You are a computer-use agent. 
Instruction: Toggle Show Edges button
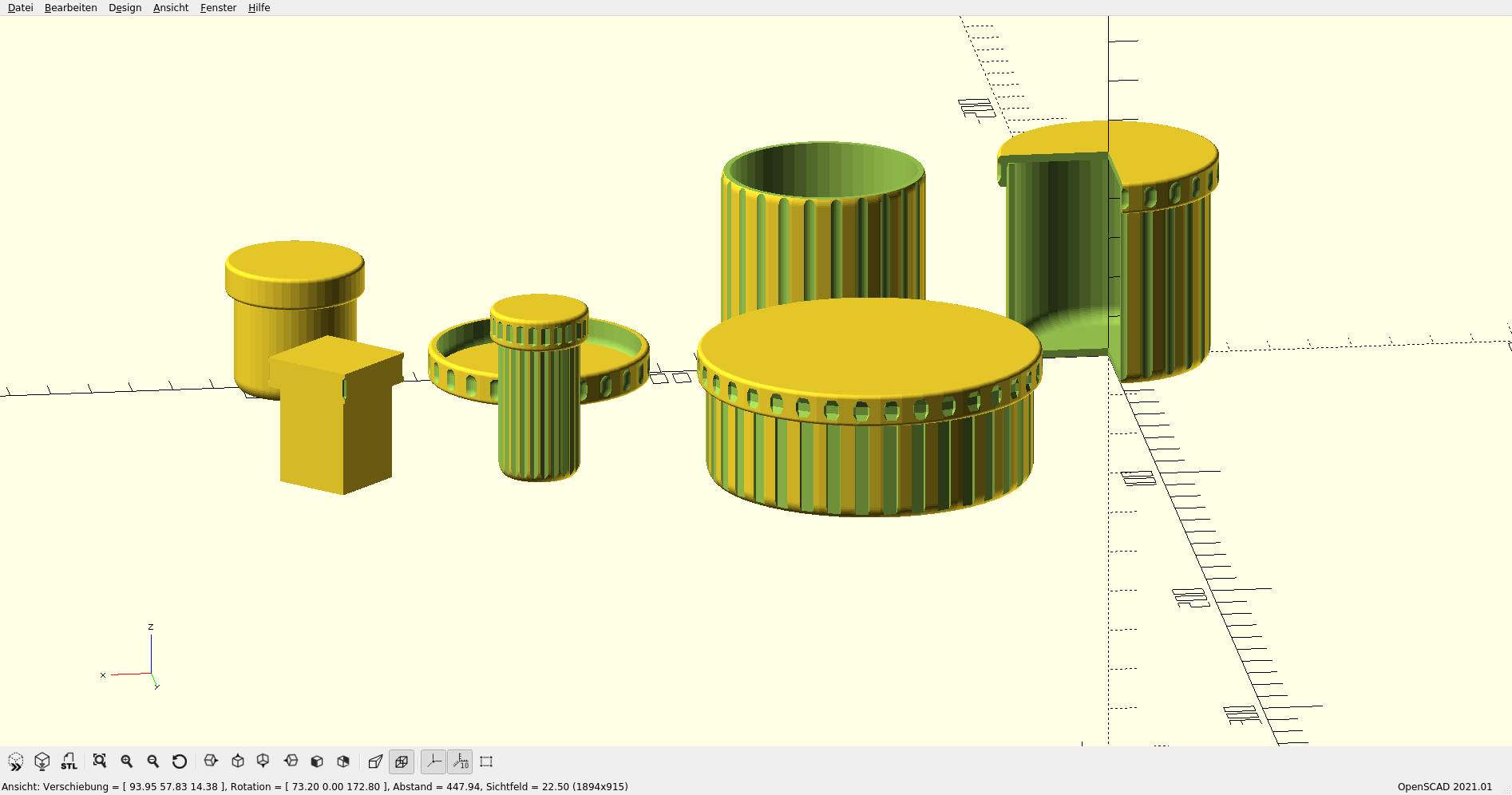[486, 761]
